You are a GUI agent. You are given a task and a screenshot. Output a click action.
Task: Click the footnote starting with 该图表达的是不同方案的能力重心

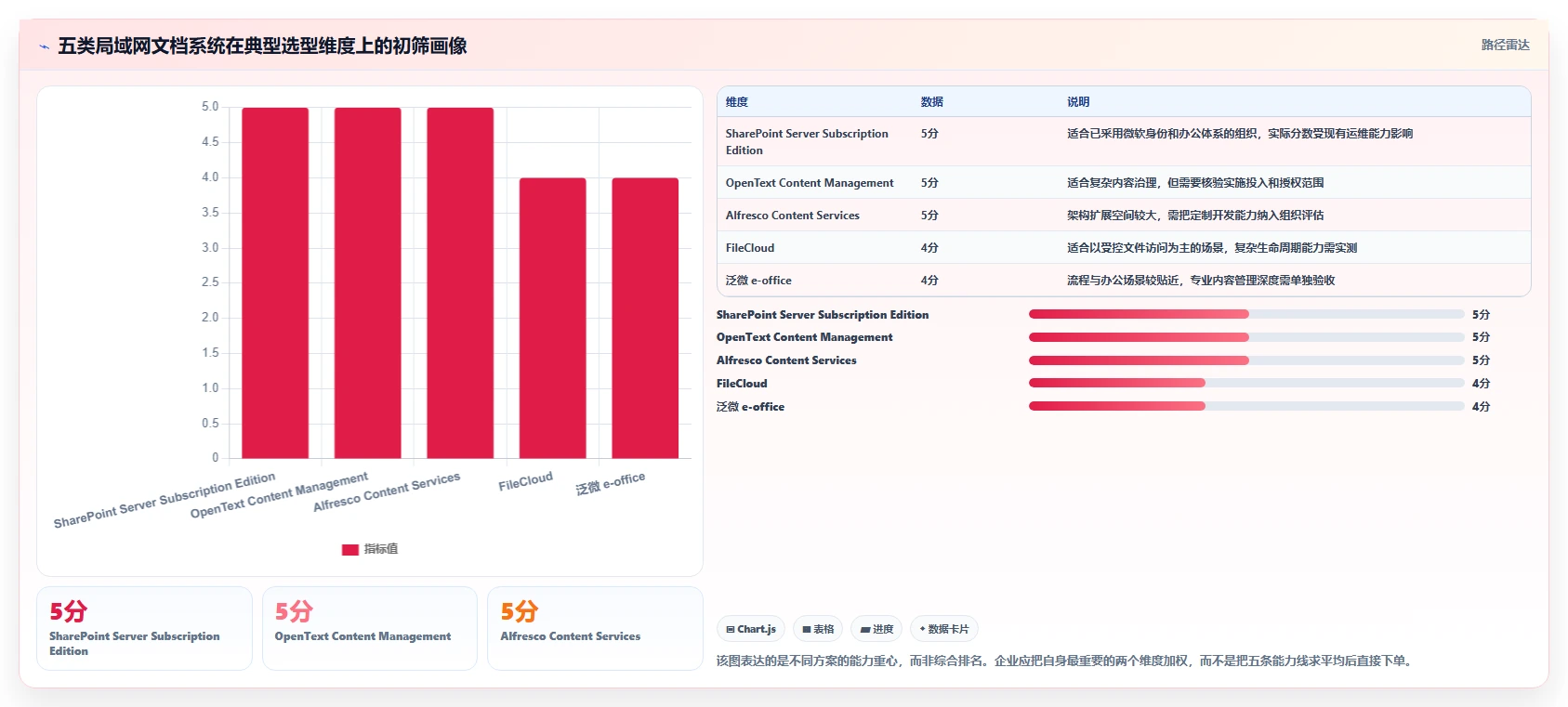[x=1066, y=661]
